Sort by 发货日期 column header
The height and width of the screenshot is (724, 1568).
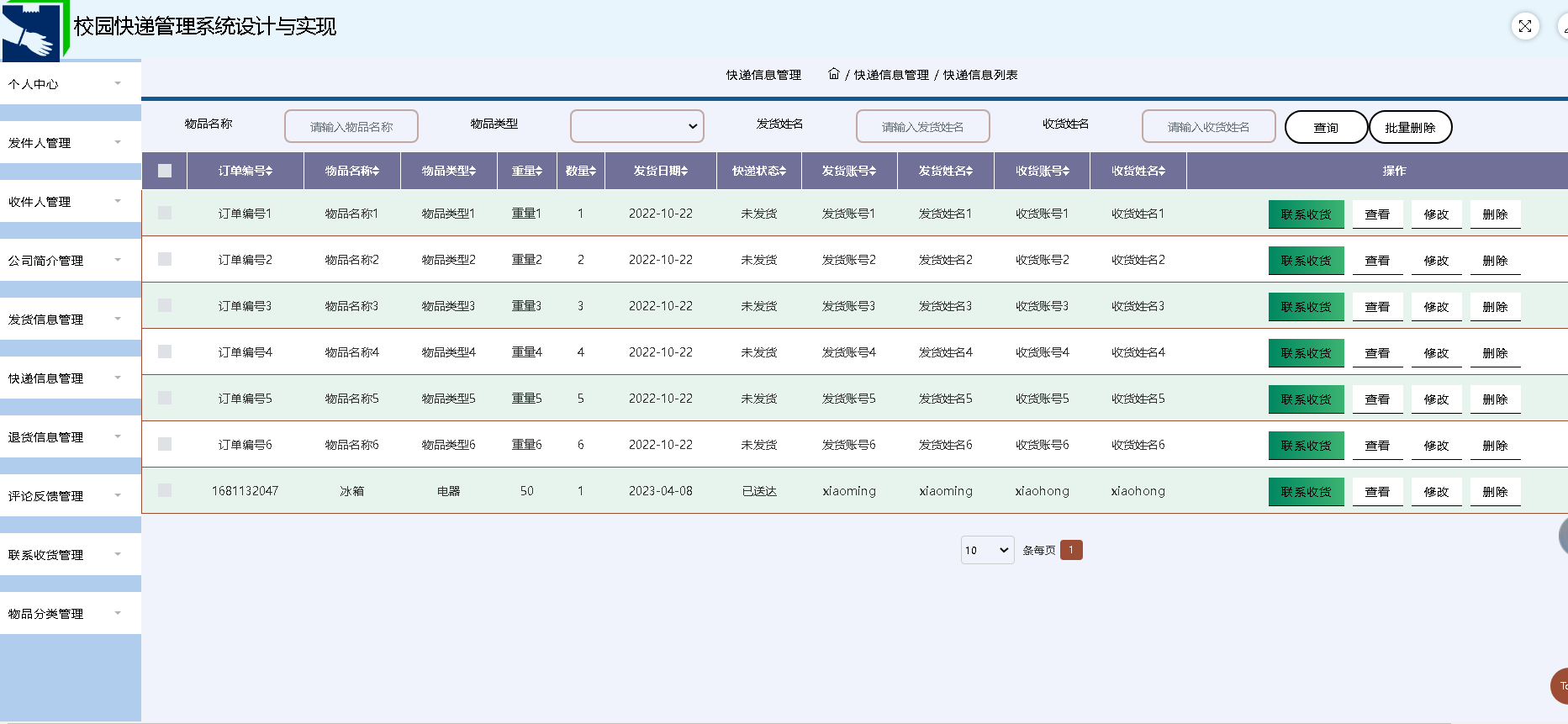click(x=661, y=171)
